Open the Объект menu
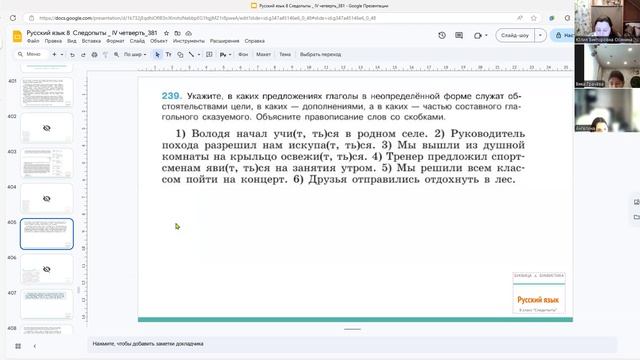This screenshot has width=640, height=360. [x=159, y=41]
